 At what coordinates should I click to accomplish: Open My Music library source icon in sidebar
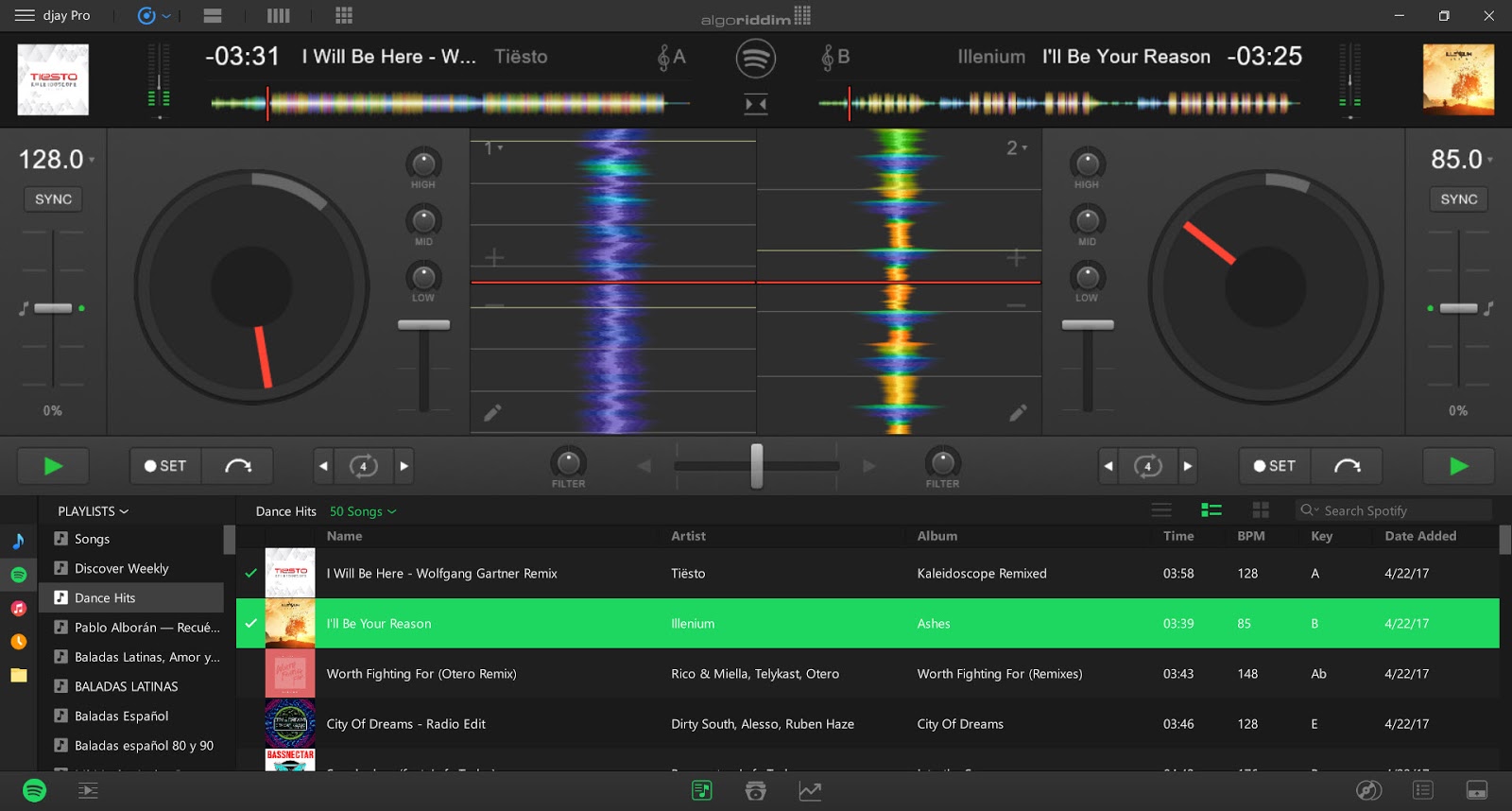[18, 541]
